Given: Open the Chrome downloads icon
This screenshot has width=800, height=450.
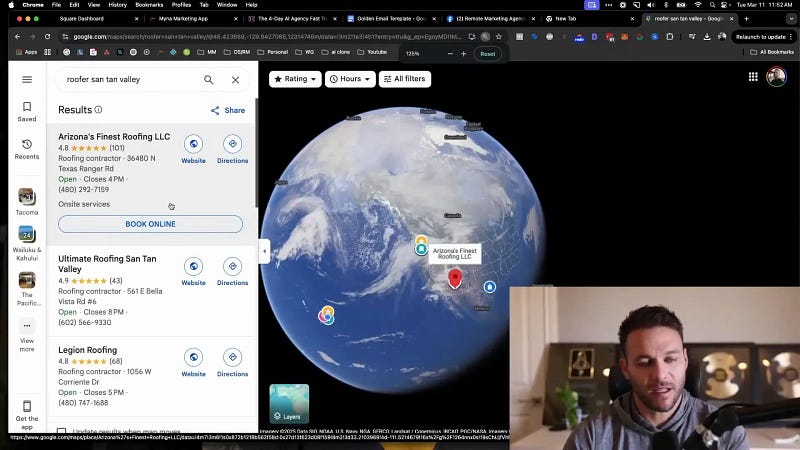Looking at the screenshot, I should [x=707, y=37].
